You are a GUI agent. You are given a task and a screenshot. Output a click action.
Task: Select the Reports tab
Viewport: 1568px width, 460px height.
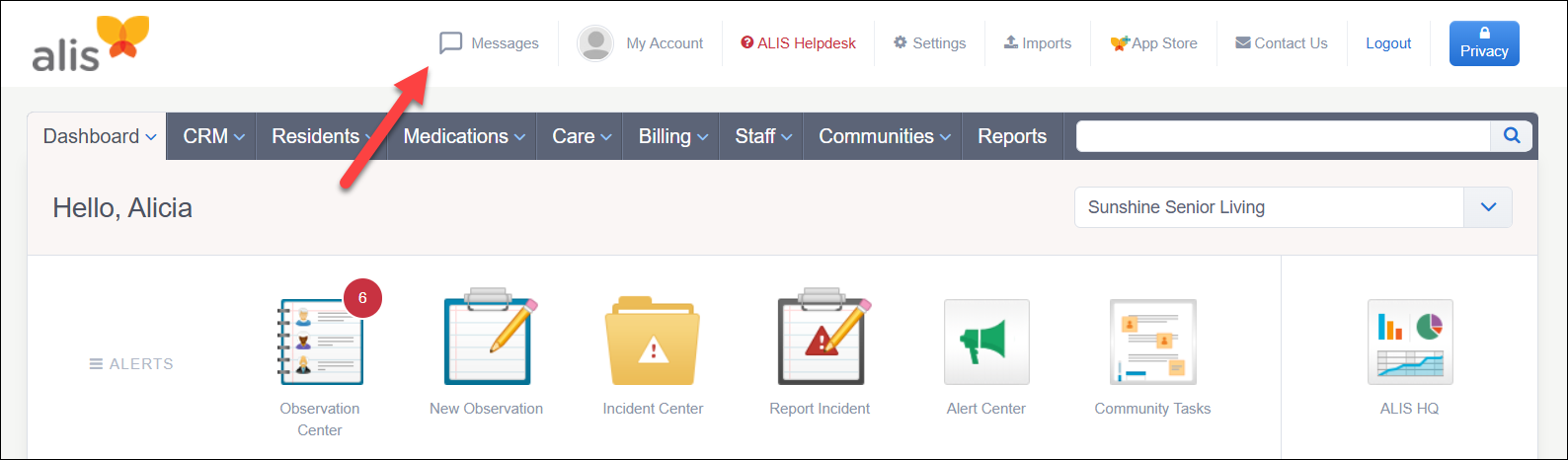tap(1012, 136)
